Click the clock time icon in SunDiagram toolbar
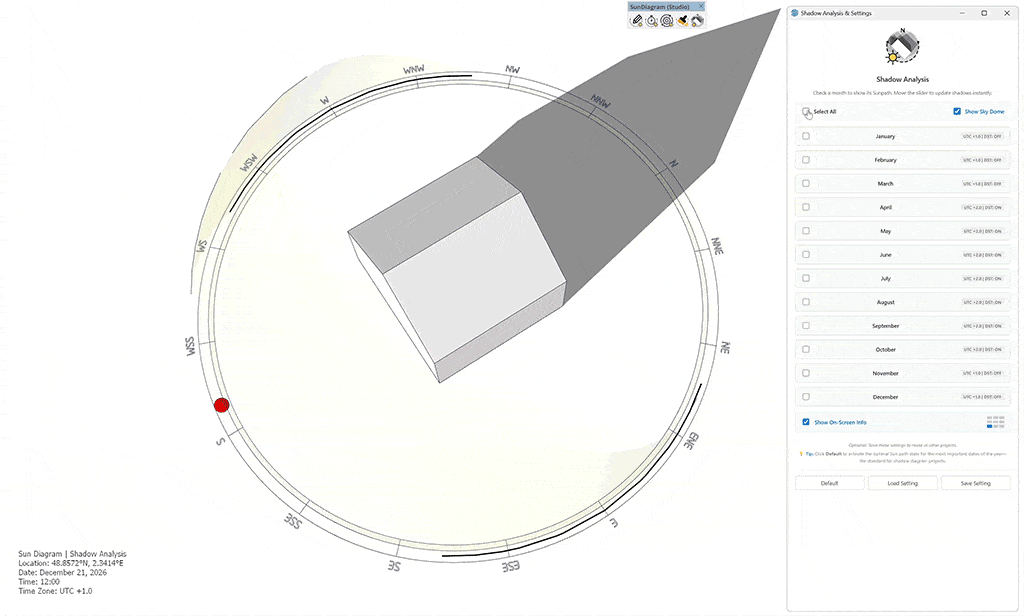The height and width of the screenshot is (616, 1024). 651,20
